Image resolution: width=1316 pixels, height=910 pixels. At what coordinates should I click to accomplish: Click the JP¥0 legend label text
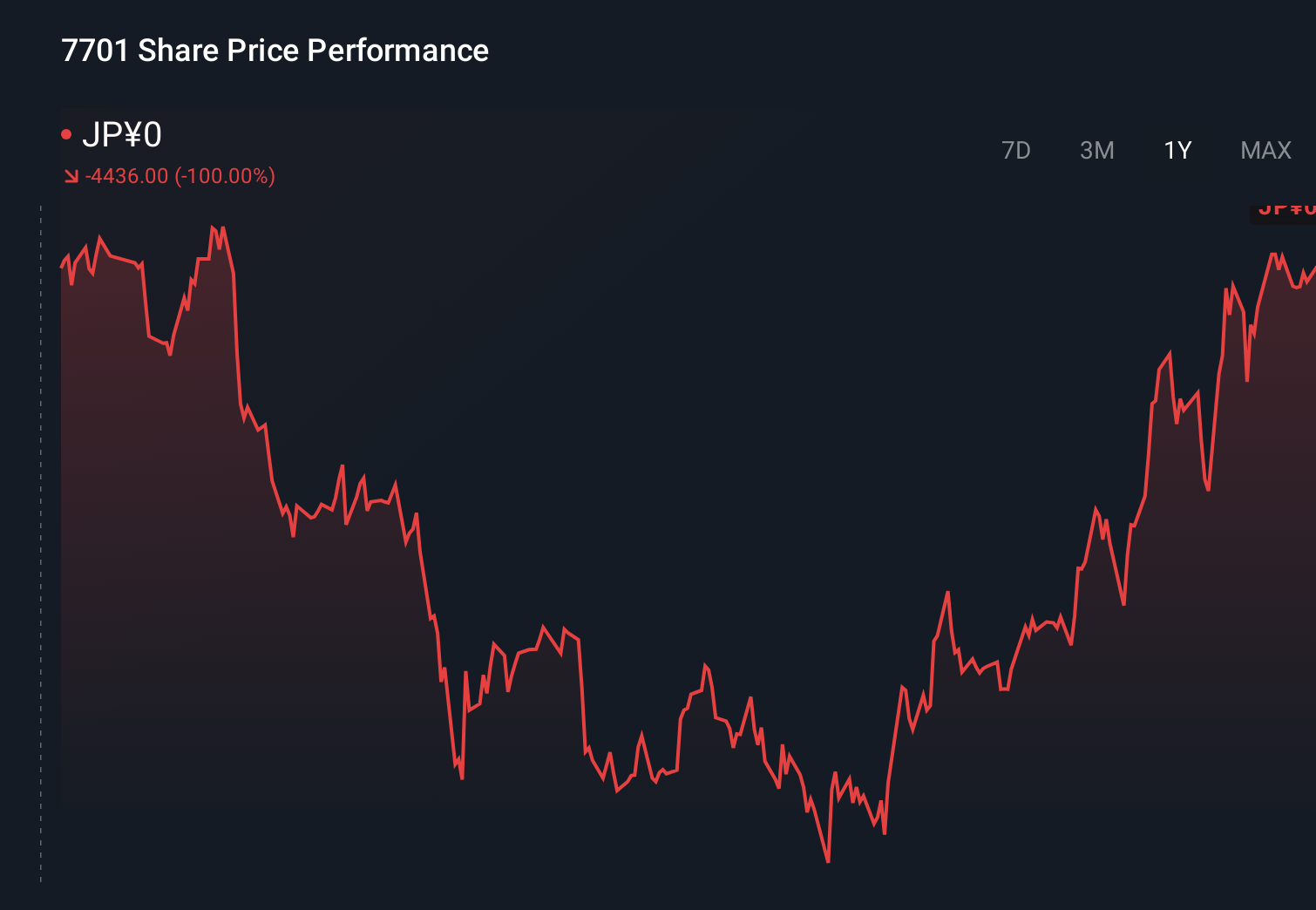tap(125, 132)
